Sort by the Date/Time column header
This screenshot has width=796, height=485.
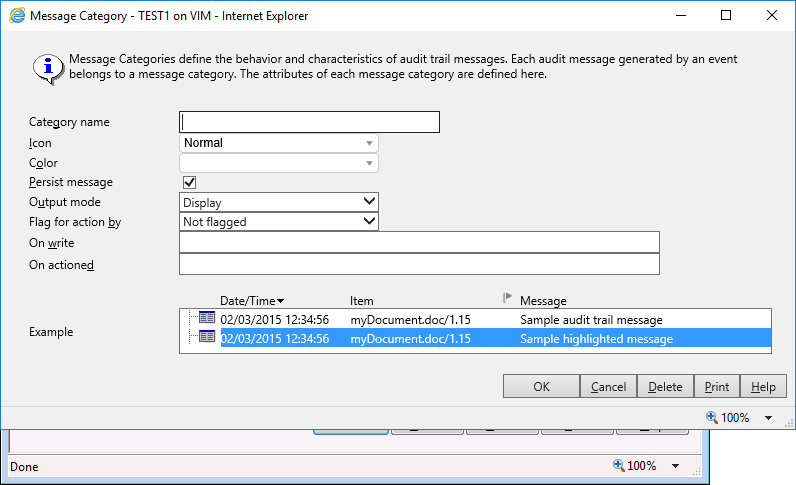click(x=251, y=300)
